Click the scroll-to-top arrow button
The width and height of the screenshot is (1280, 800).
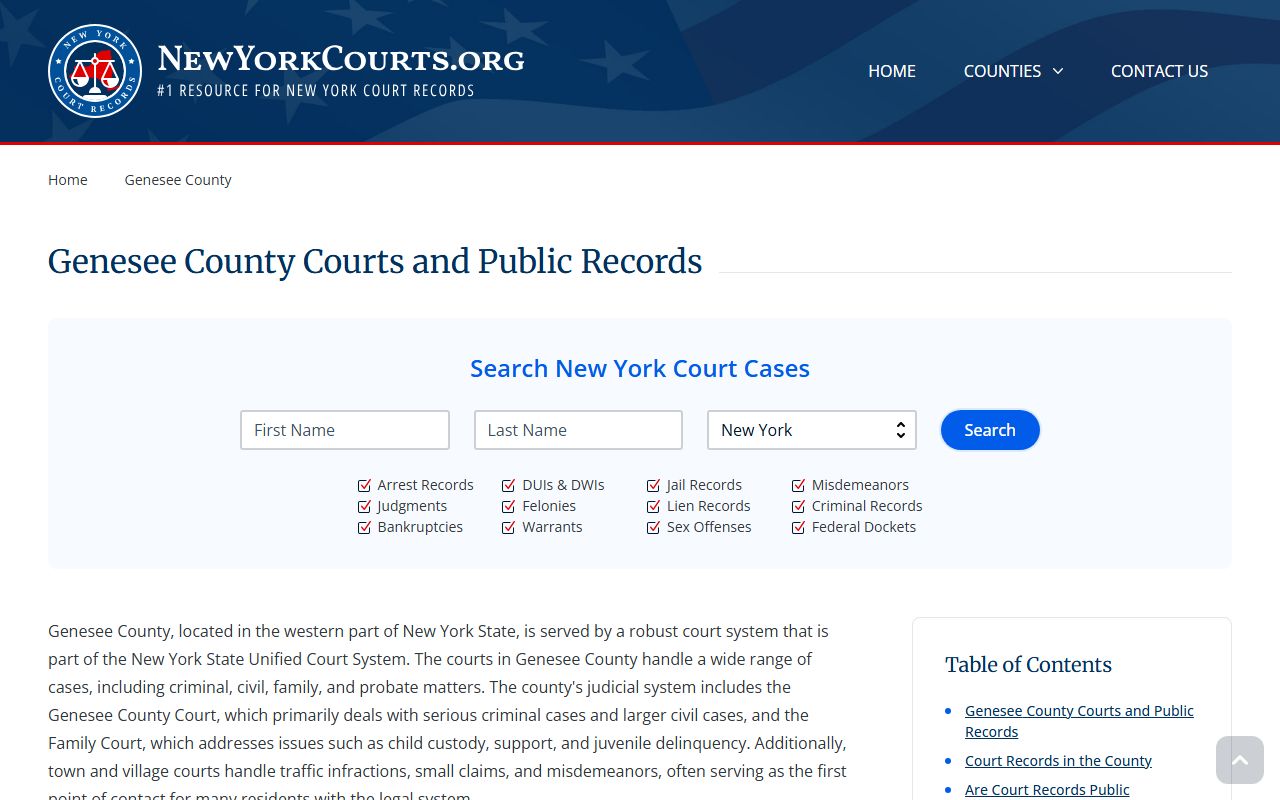[1240, 760]
